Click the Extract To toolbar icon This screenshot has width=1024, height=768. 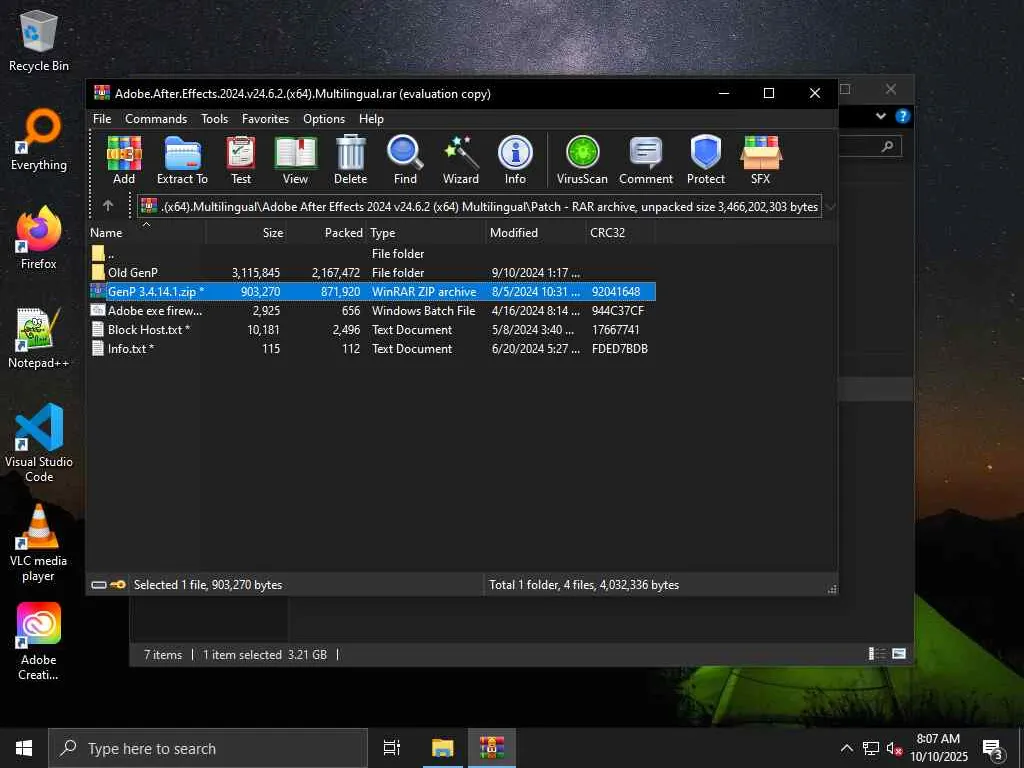coord(182,160)
